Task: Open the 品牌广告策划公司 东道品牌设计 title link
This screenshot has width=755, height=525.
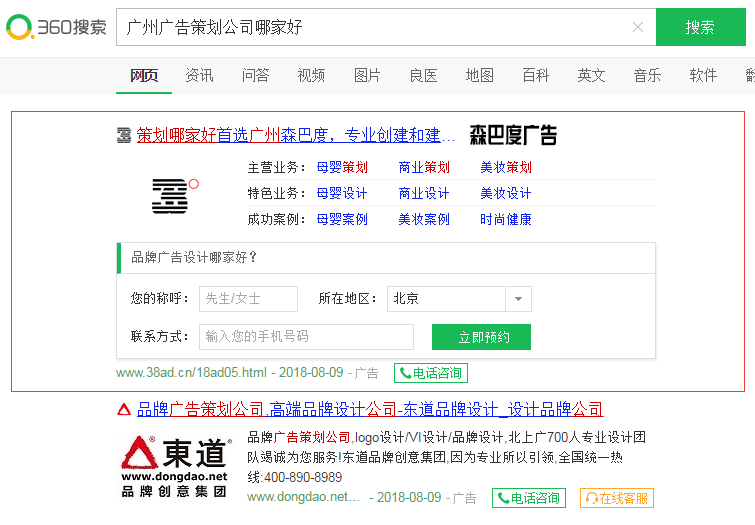Action: tap(370, 409)
